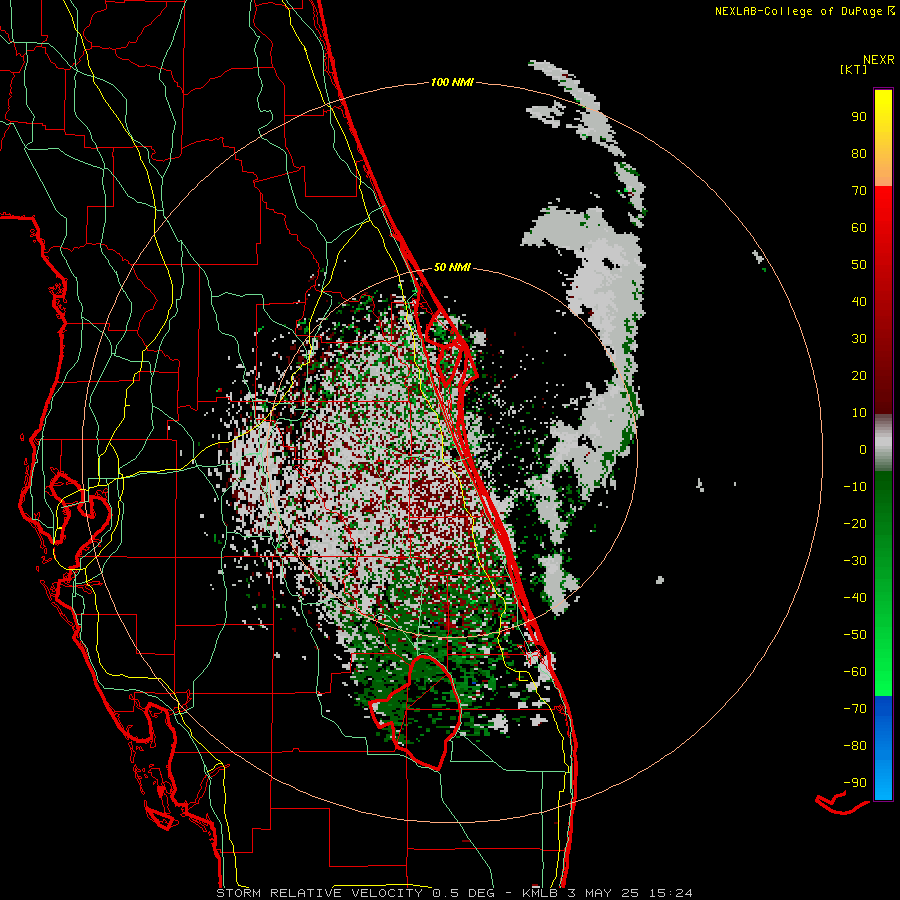
Task: Click the -80 value on the velocity scale
Action: [855, 746]
